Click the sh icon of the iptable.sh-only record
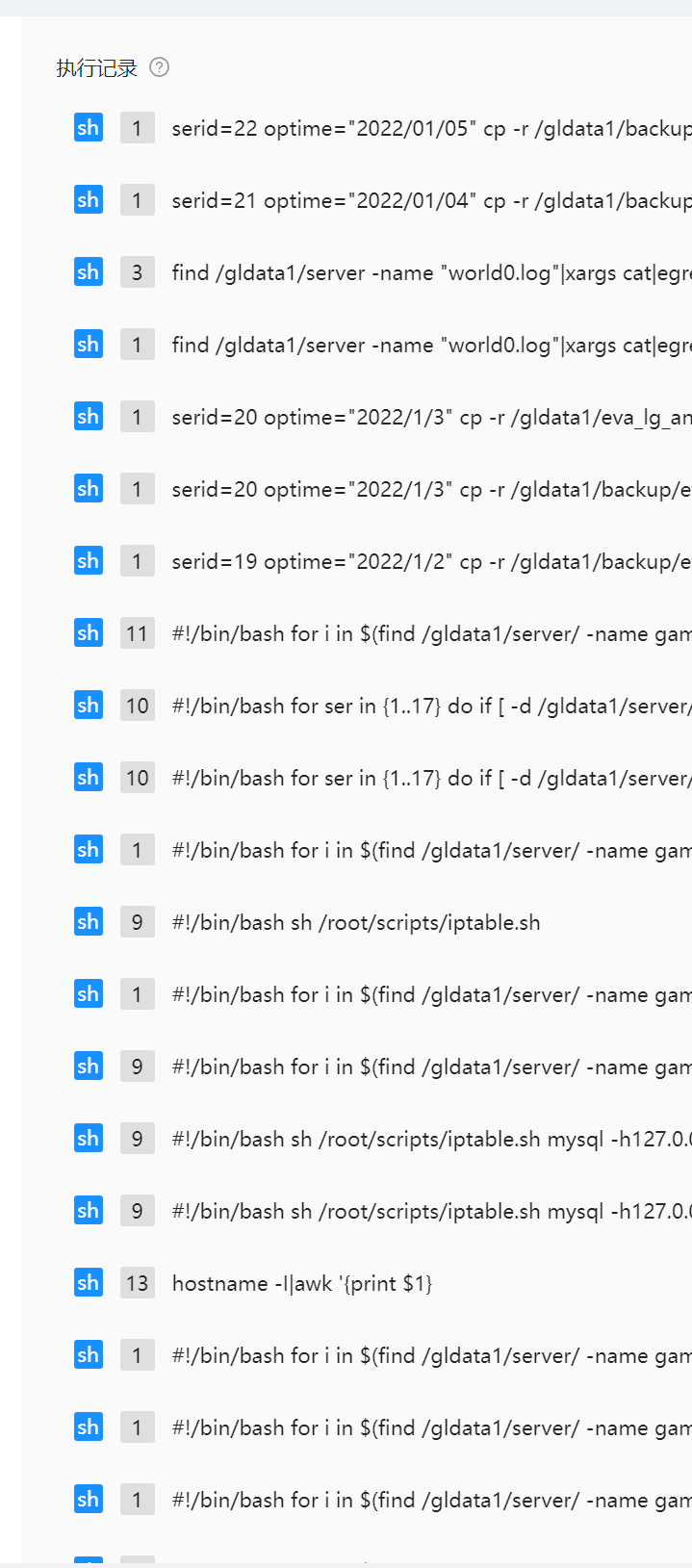The image size is (692, 1568). click(89, 922)
